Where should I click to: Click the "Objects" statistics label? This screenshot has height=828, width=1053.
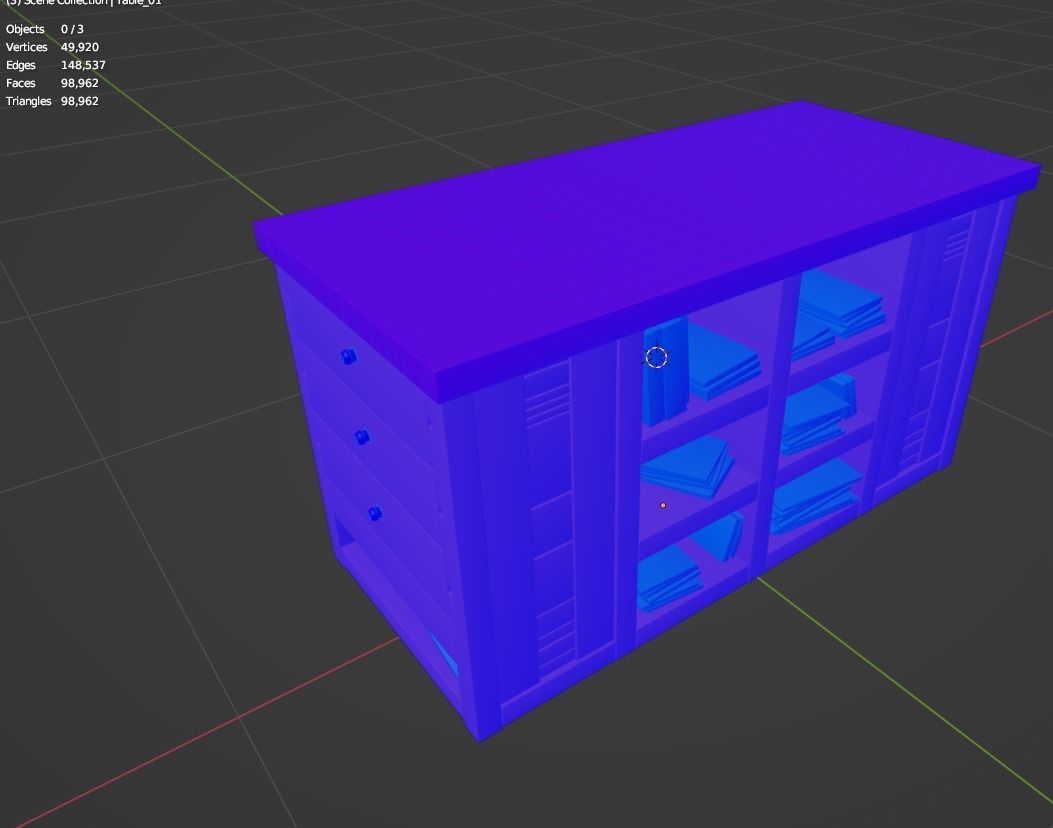25,29
